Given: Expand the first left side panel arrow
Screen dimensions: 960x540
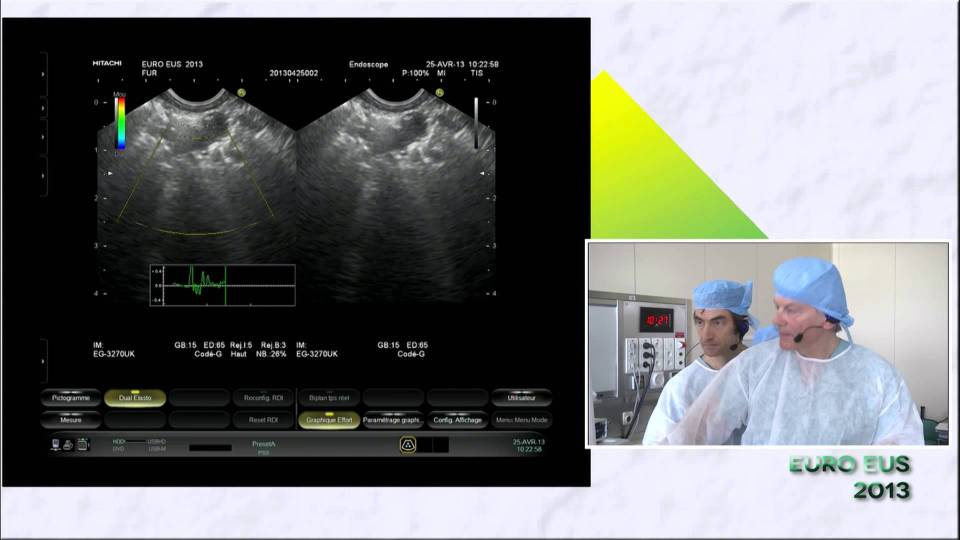Looking at the screenshot, I should point(43,74).
